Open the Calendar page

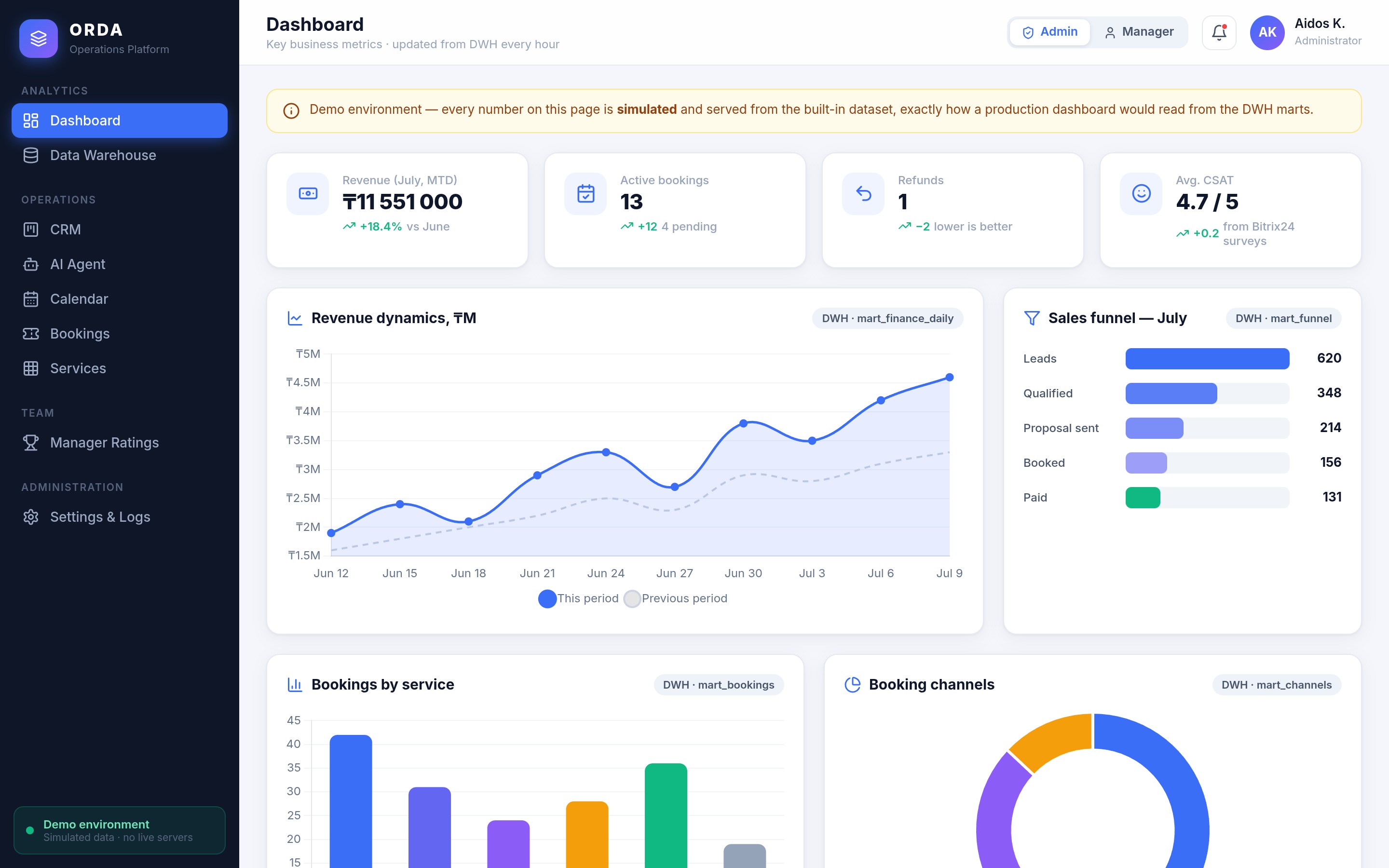pyautogui.click(x=120, y=299)
